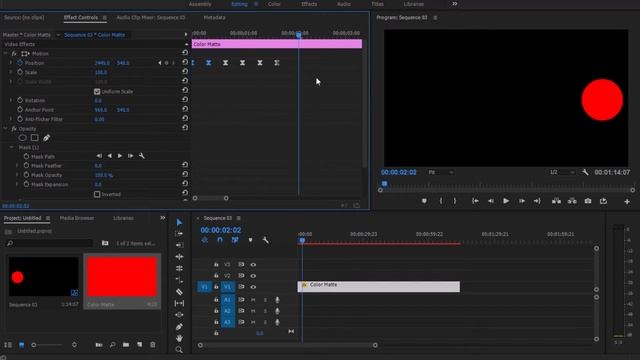
Task: Expand the Position property
Action: coord(11,63)
